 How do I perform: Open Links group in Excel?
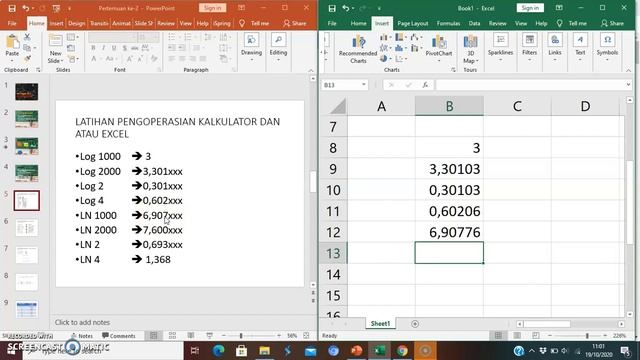click(555, 47)
